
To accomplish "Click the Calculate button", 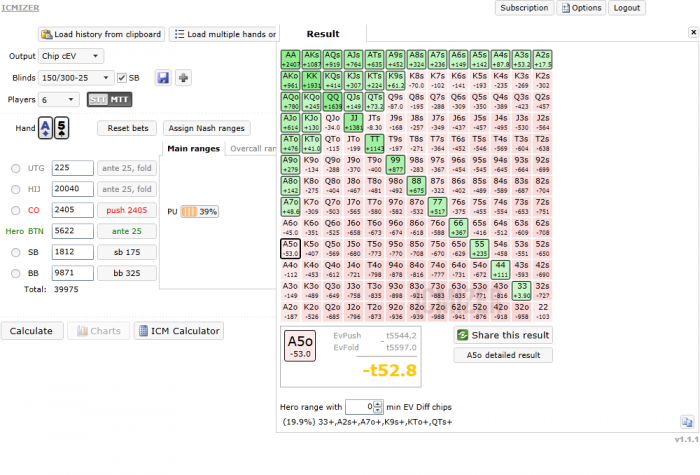I will tap(32, 331).
